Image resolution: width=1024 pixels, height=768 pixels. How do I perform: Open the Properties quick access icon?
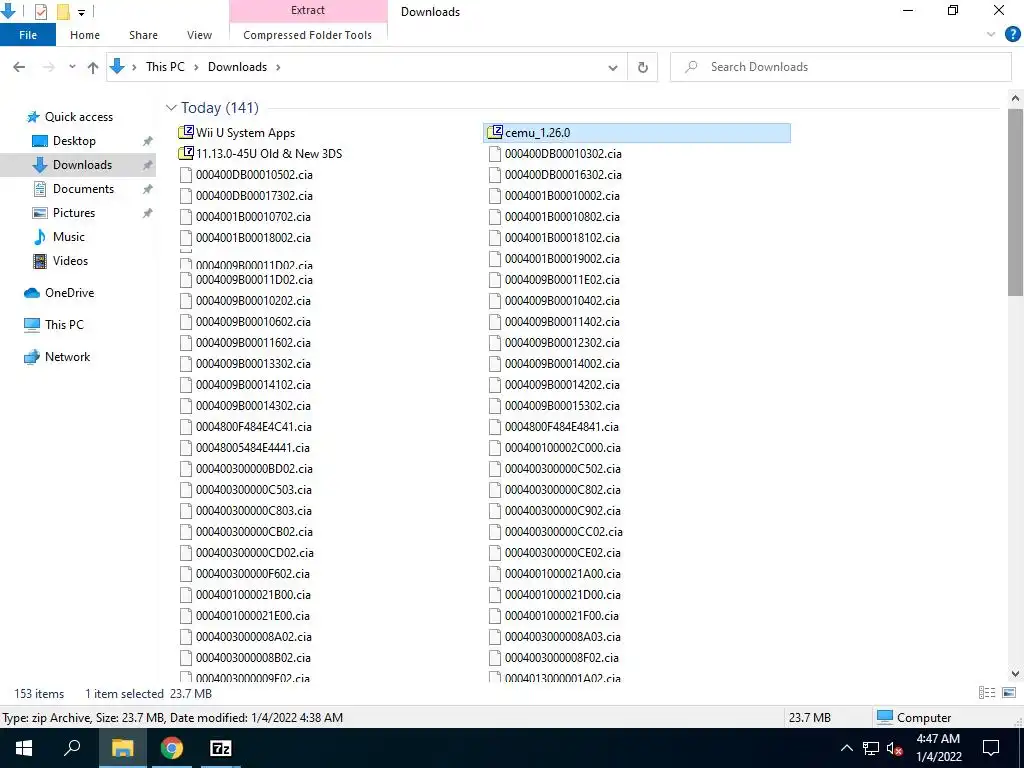pyautogui.click(x=40, y=11)
